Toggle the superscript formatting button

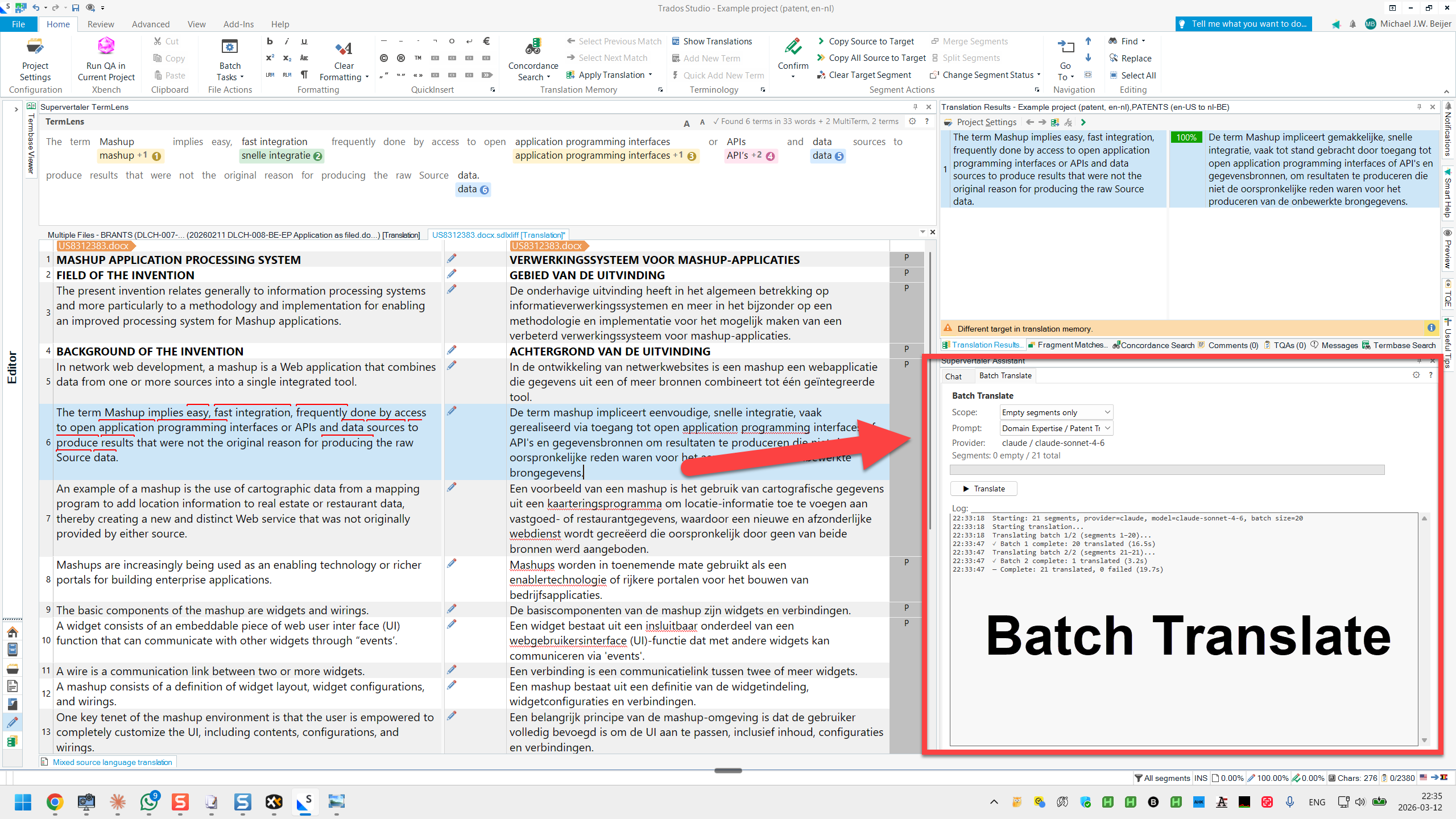pyautogui.click(x=270, y=58)
